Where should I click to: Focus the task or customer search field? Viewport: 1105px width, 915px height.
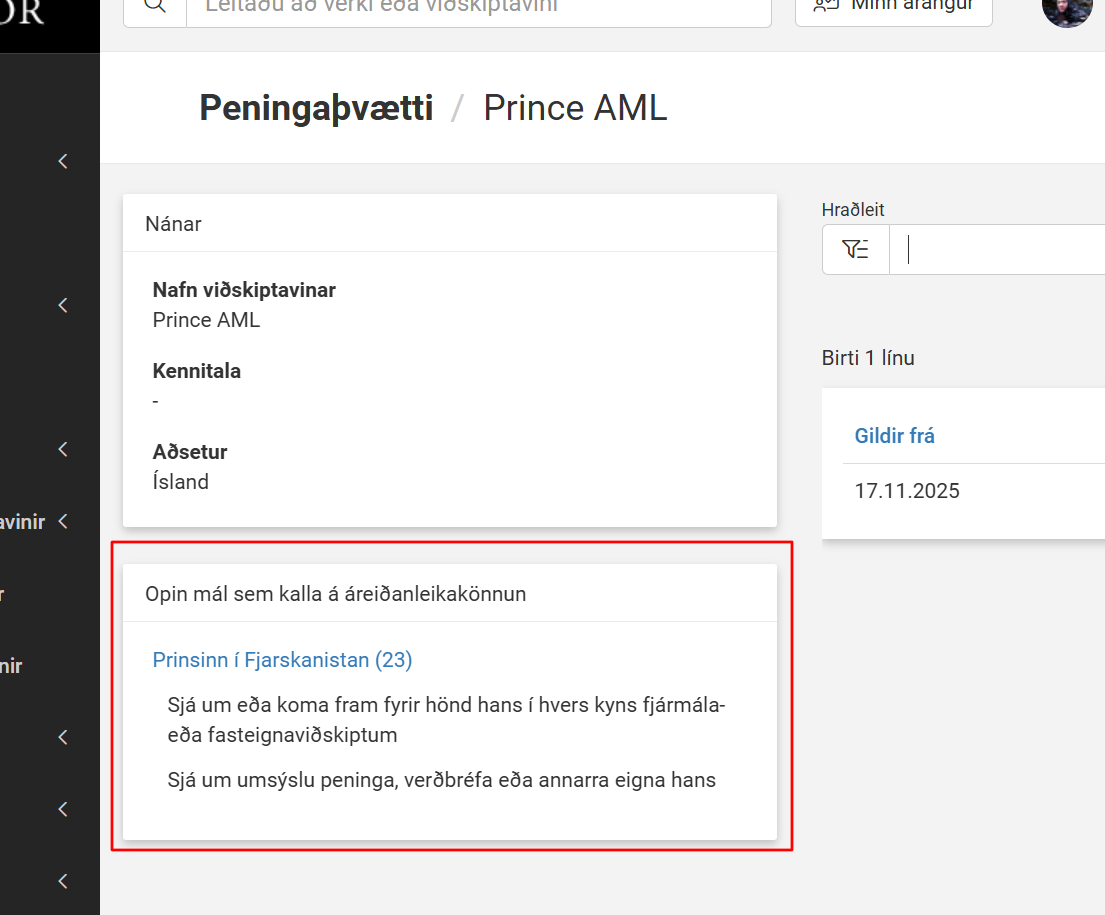tap(479, 6)
